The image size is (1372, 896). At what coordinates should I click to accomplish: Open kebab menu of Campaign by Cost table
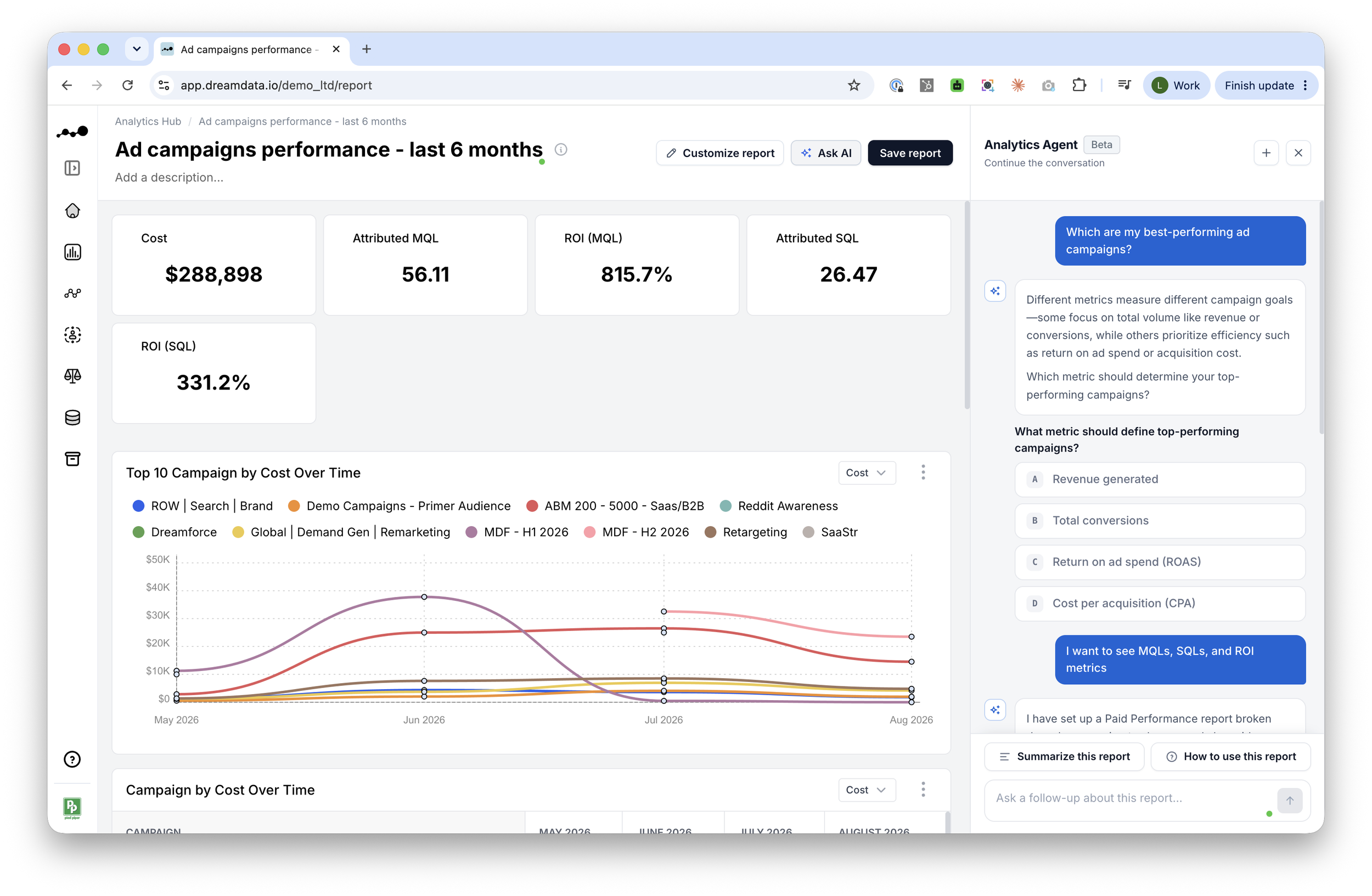tap(924, 790)
